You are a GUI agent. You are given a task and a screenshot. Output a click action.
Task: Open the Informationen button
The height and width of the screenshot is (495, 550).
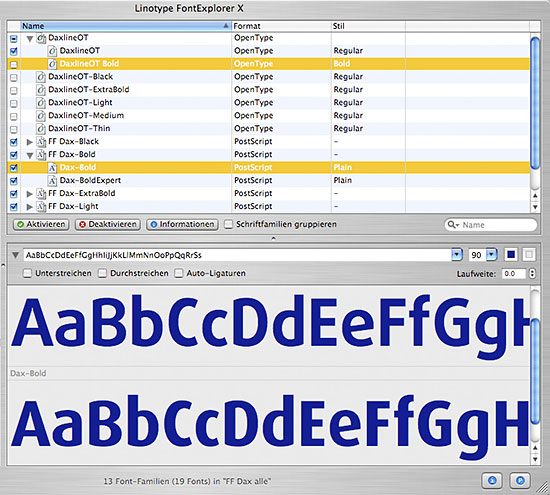click(182, 225)
